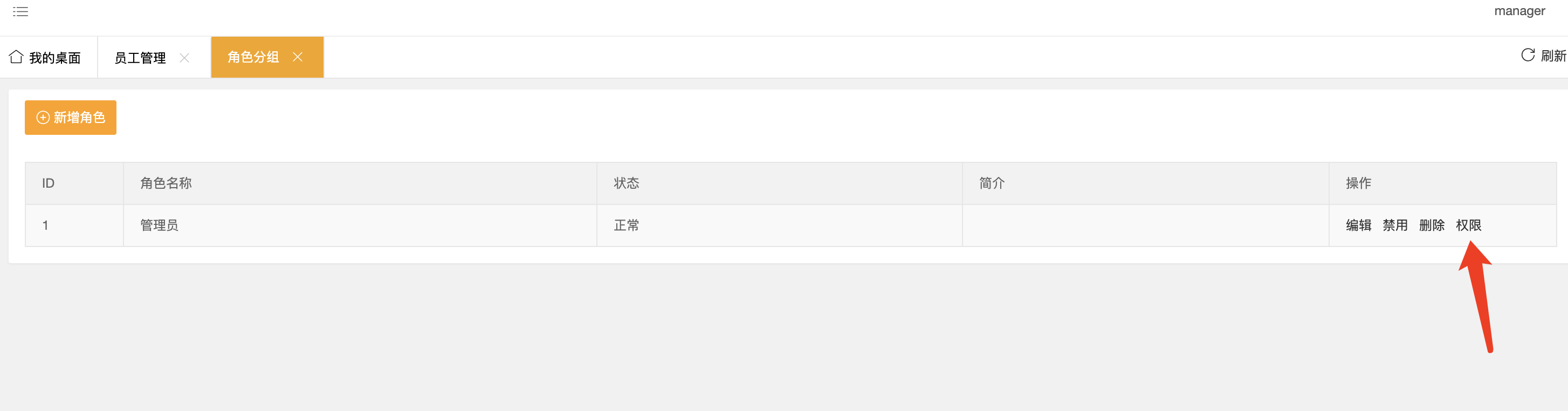Click the ID column header
This screenshot has height=411, width=1568.
pos(74,183)
